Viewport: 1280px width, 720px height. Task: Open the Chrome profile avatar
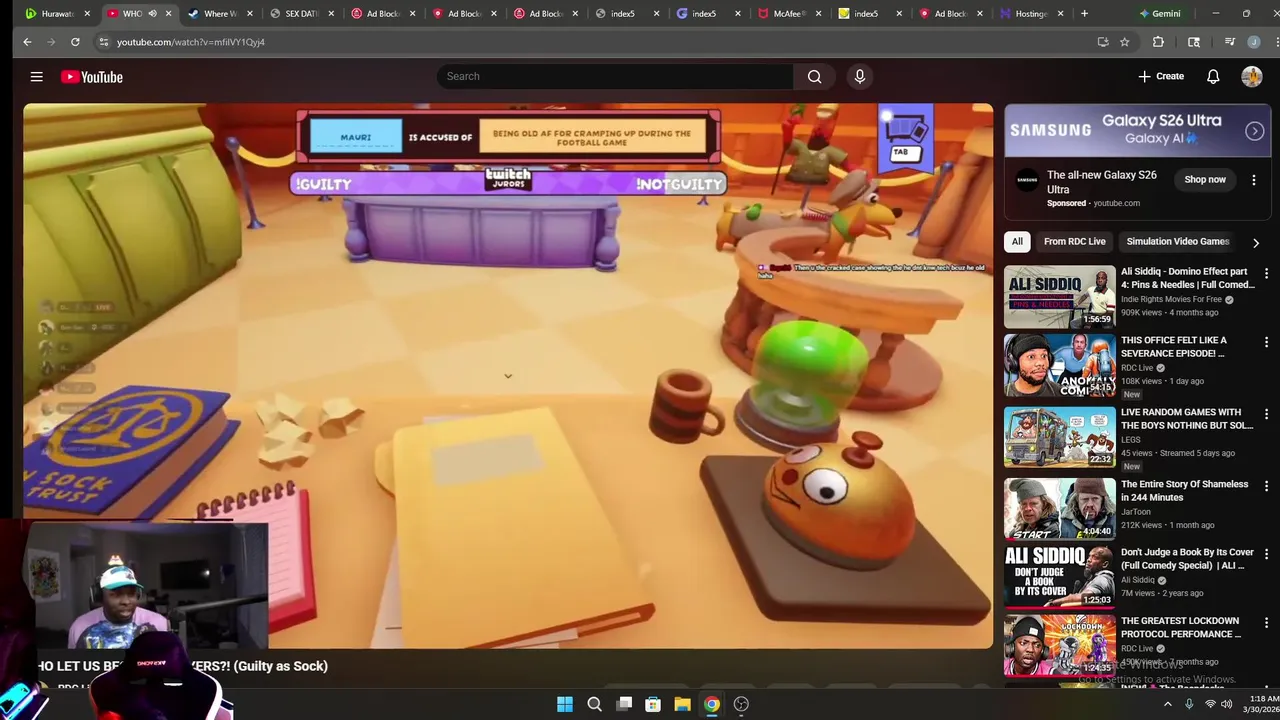click(1253, 42)
